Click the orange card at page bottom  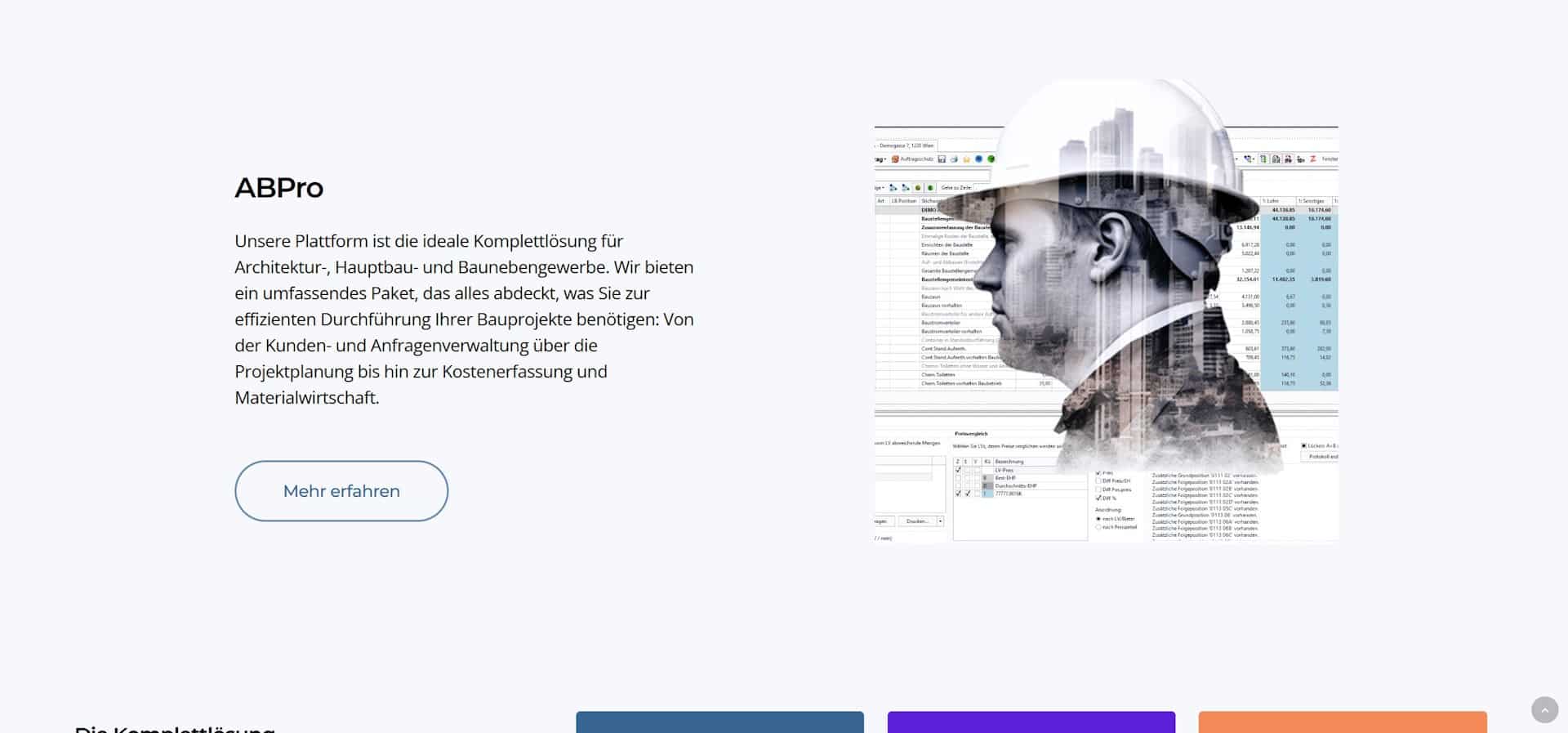(x=1342, y=722)
